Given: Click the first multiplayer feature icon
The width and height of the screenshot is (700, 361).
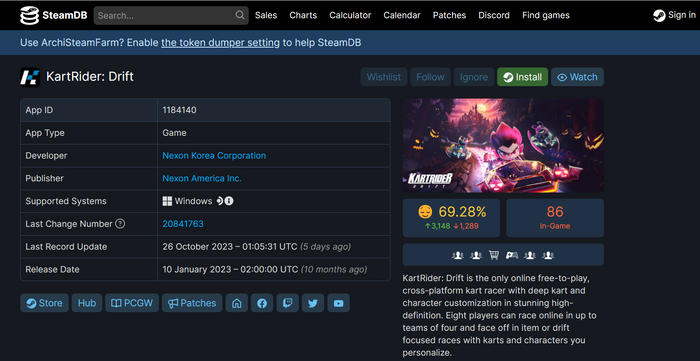Looking at the screenshot, I should click(x=458, y=255).
